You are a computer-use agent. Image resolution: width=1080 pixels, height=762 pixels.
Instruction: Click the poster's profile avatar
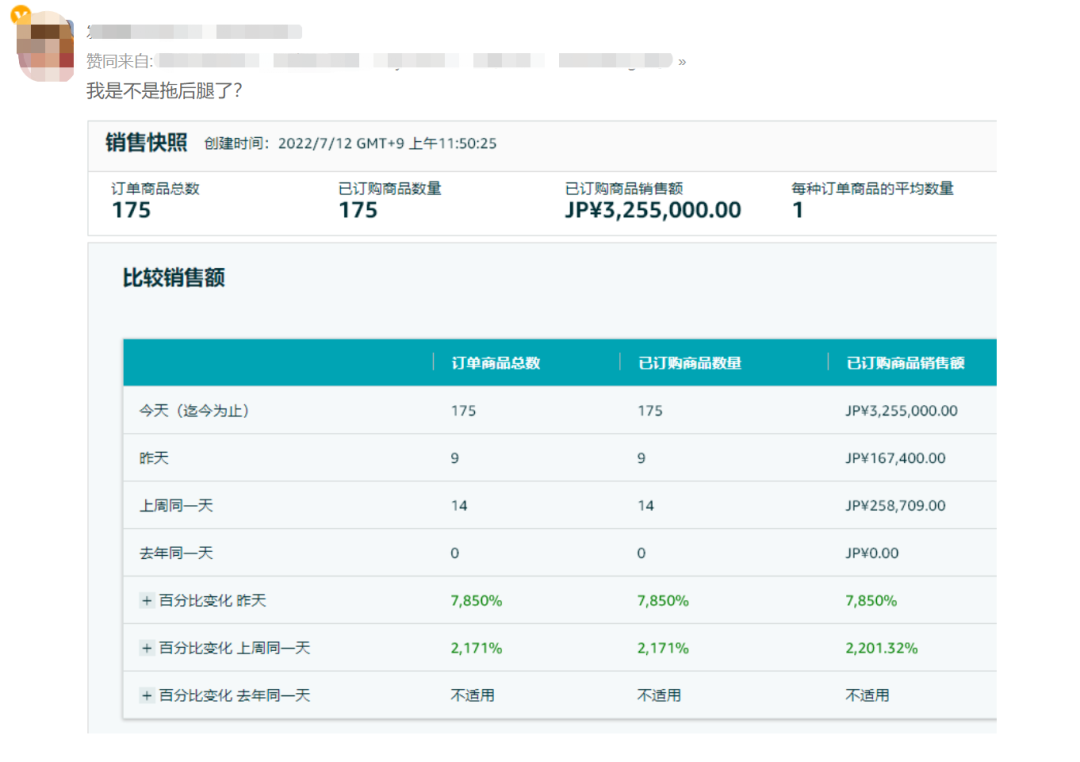pyautogui.click(x=46, y=47)
